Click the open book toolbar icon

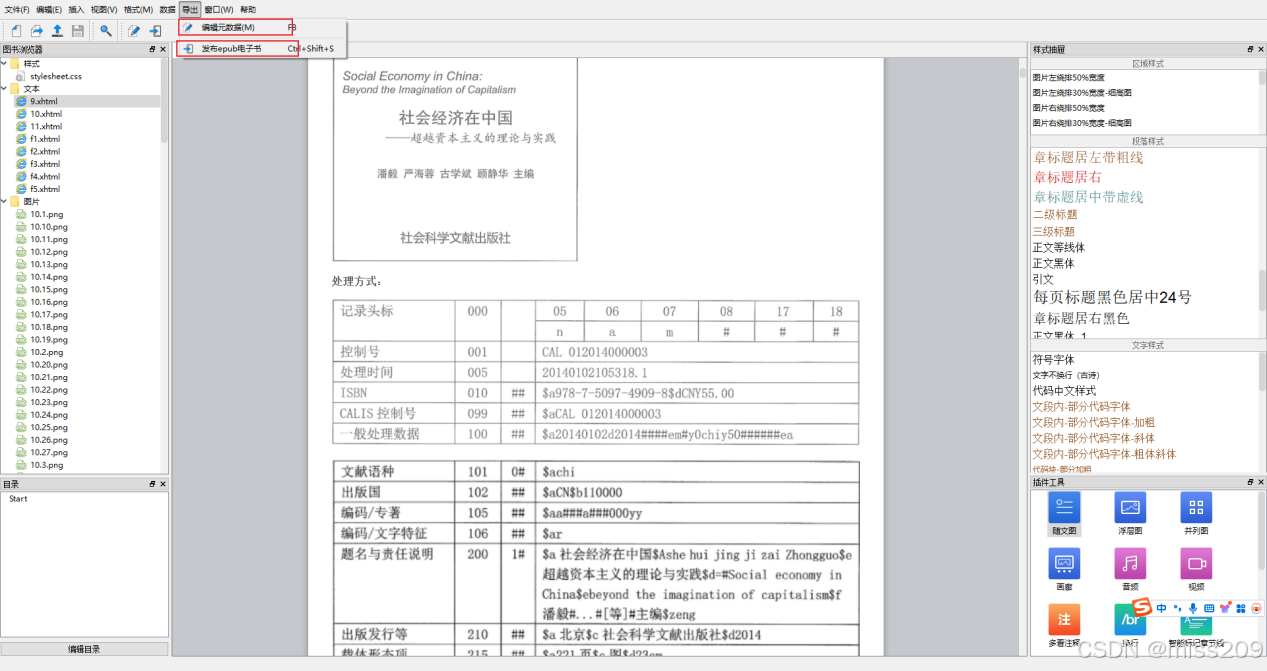tap(37, 31)
